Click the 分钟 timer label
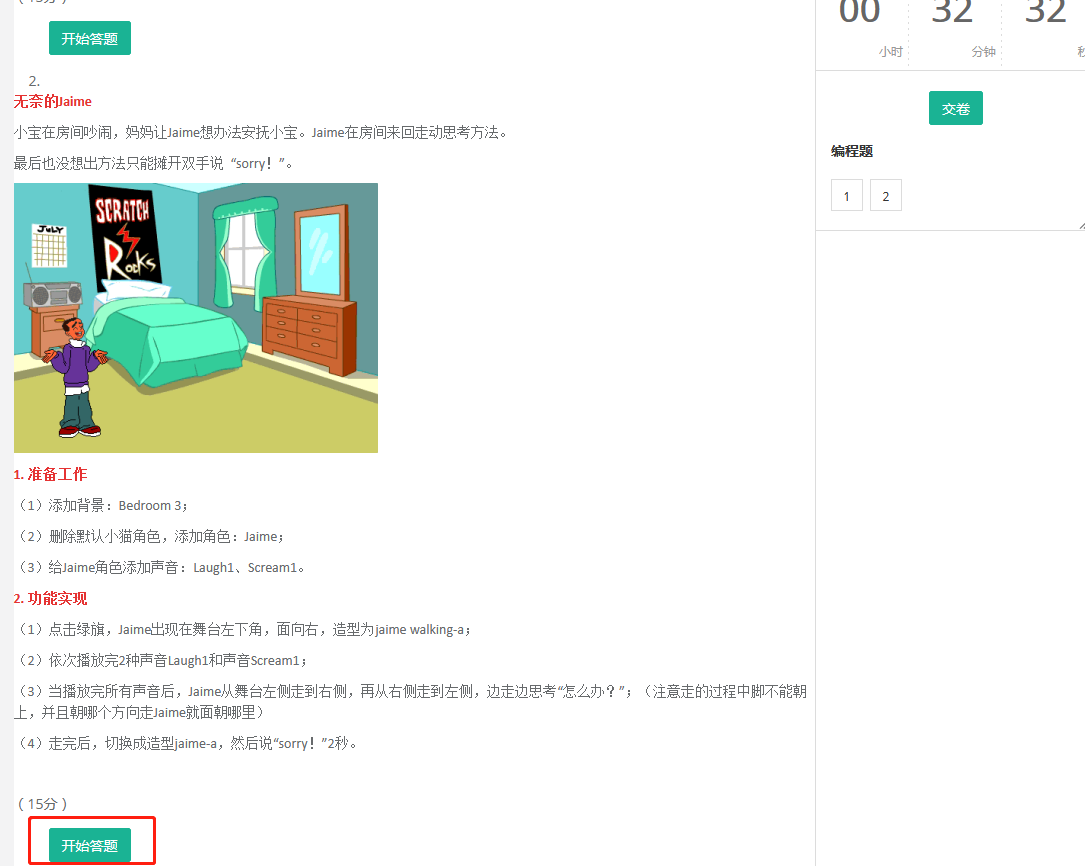This screenshot has width=1085, height=866. point(983,52)
